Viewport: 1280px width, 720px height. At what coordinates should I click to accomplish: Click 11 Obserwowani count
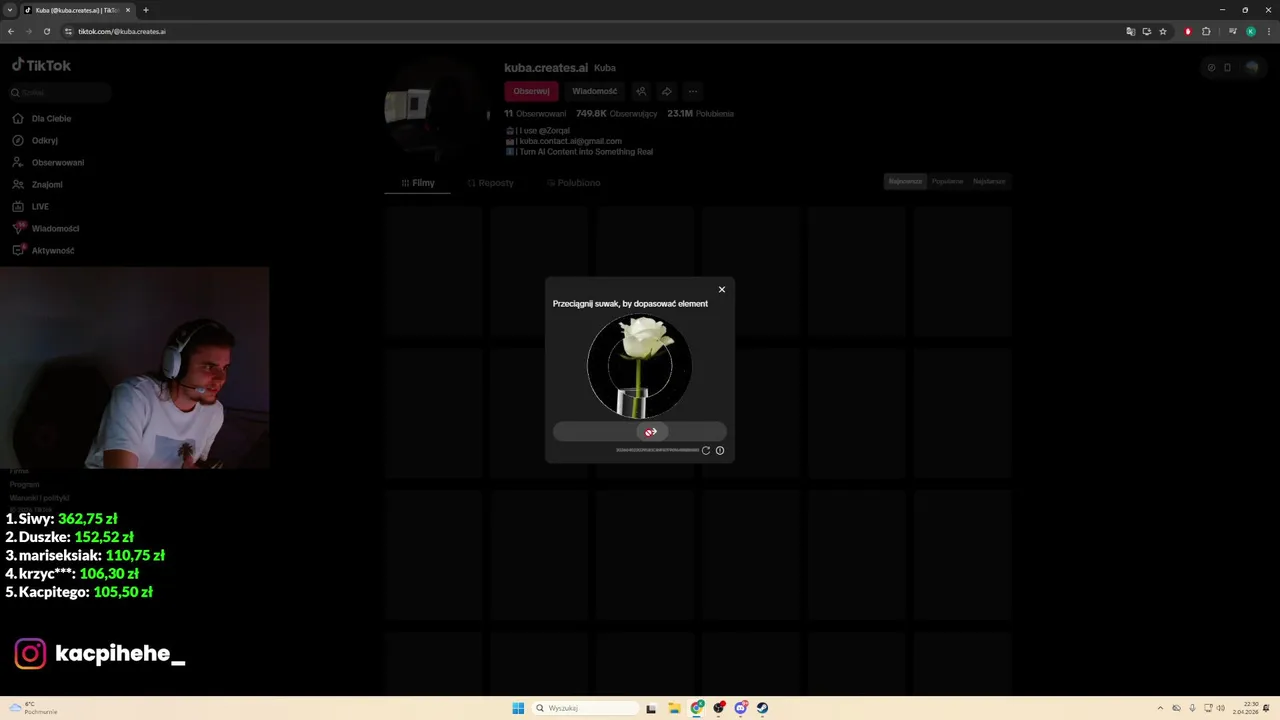click(x=535, y=114)
